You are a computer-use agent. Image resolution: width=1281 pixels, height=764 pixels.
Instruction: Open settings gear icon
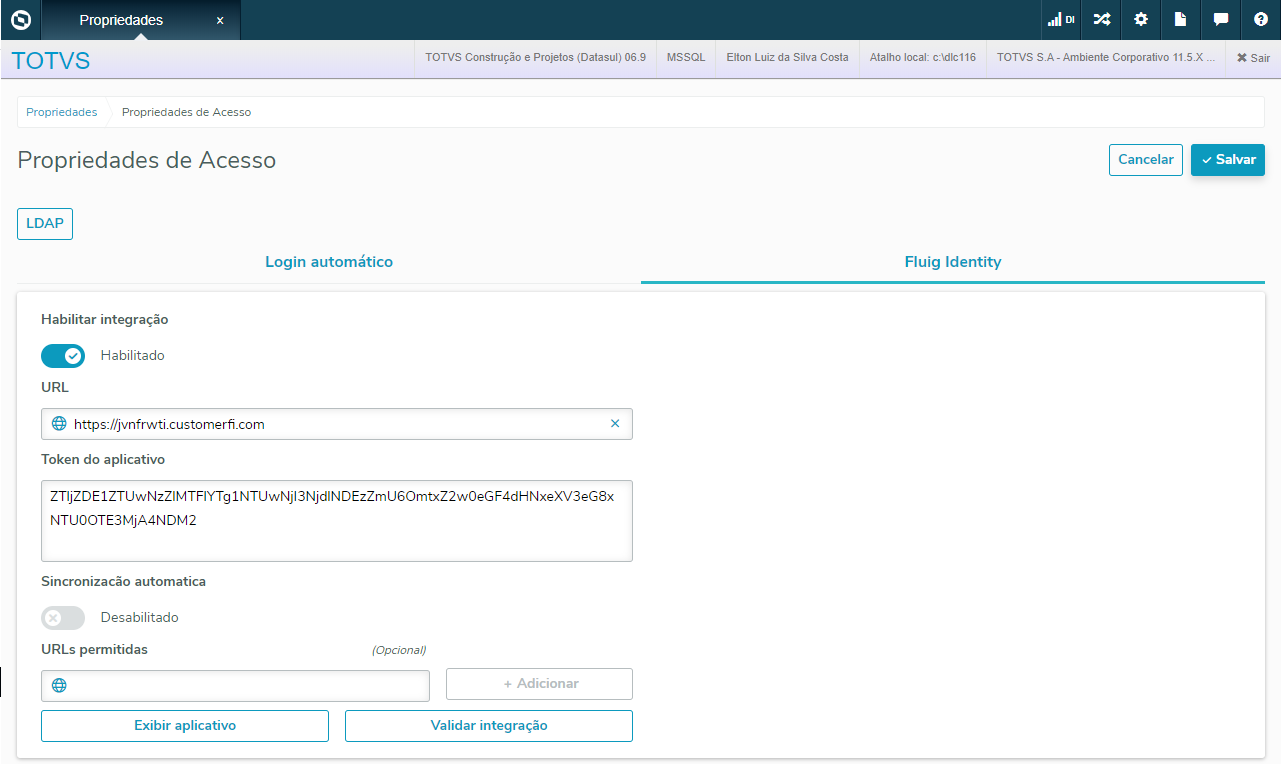1141,20
